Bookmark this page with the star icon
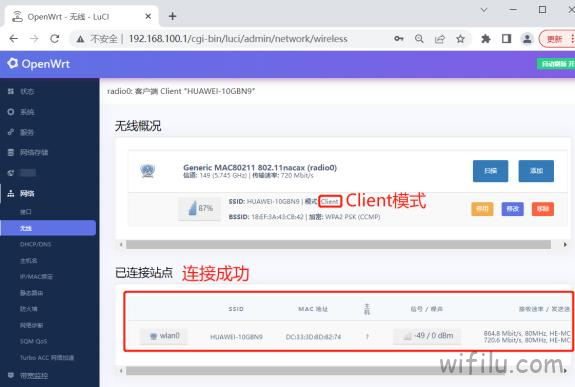Viewport: 575px width, 387px height. point(461,39)
